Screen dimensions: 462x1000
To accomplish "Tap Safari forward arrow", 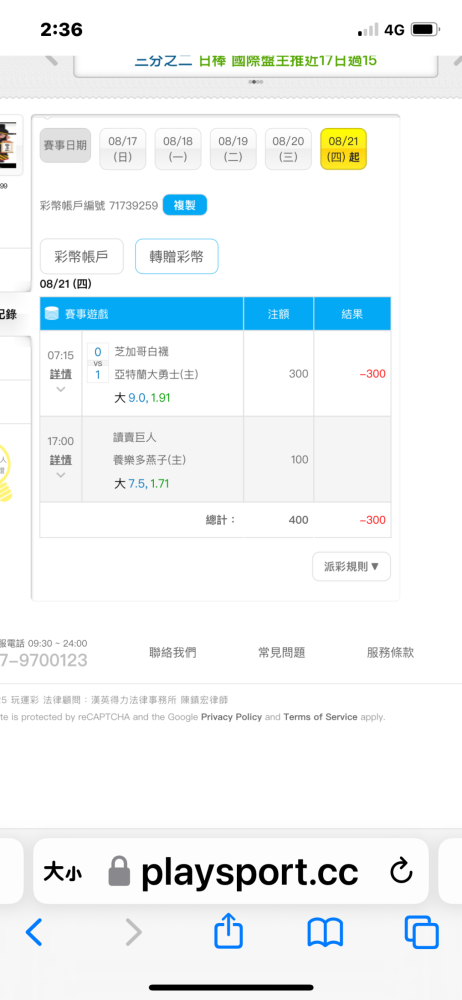I will [133, 932].
